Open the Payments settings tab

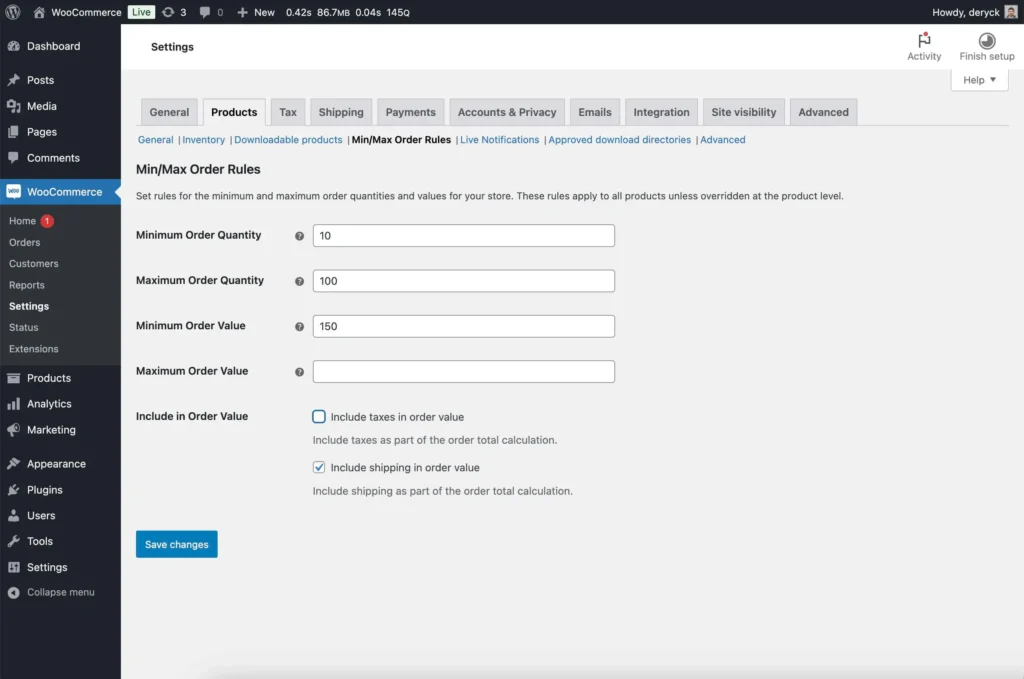click(410, 112)
